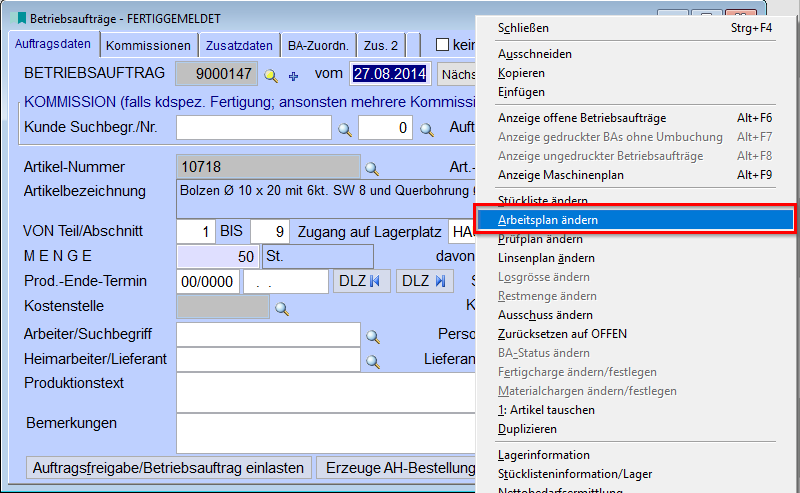The image size is (800, 493).
Task: Go to the BA-Zuordn. tab
Action: click(x=318, y=45)
